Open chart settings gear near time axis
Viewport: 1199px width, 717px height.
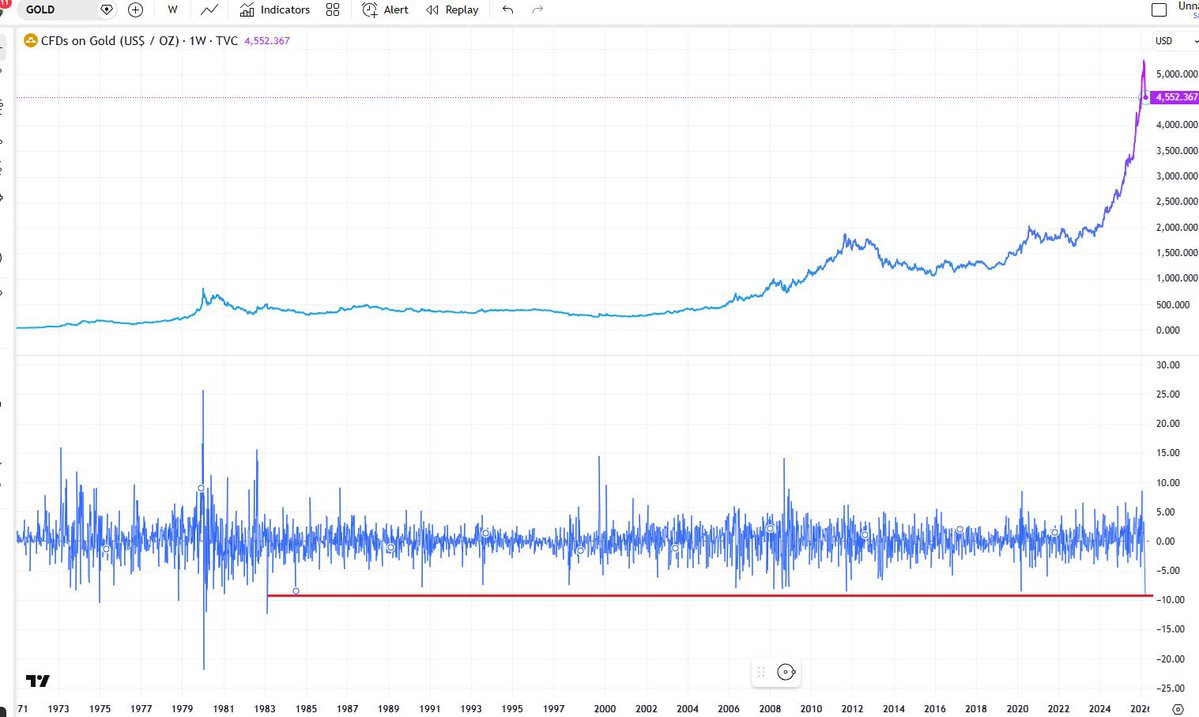[1178, 709]
